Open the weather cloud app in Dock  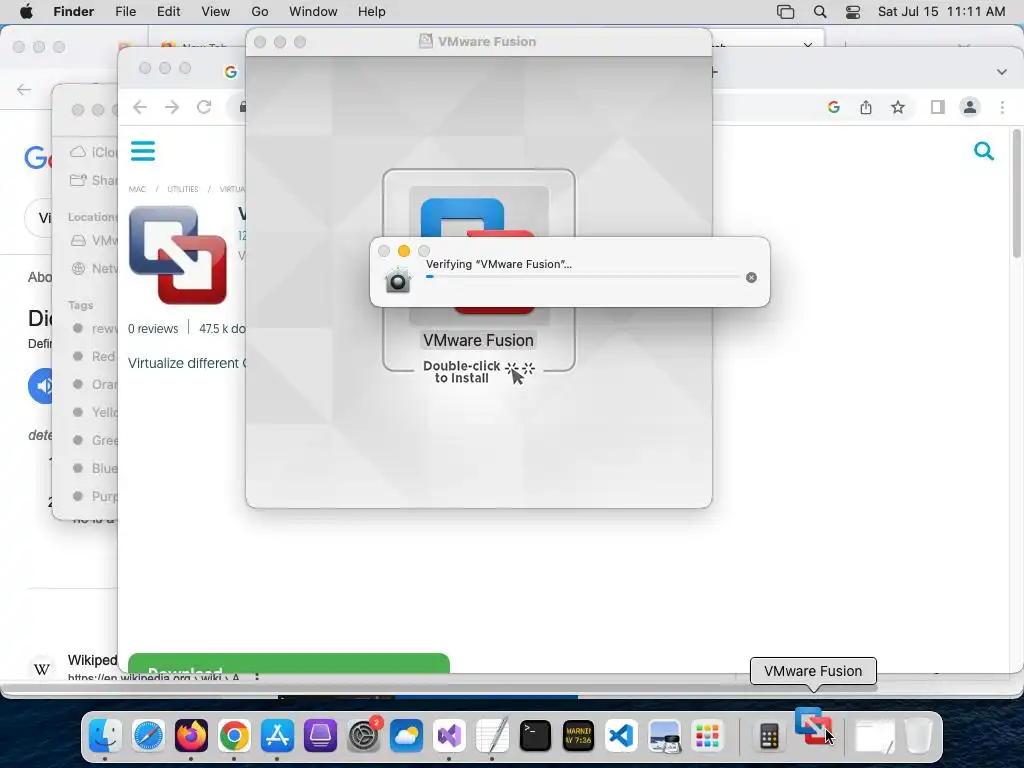click(406, 736)
